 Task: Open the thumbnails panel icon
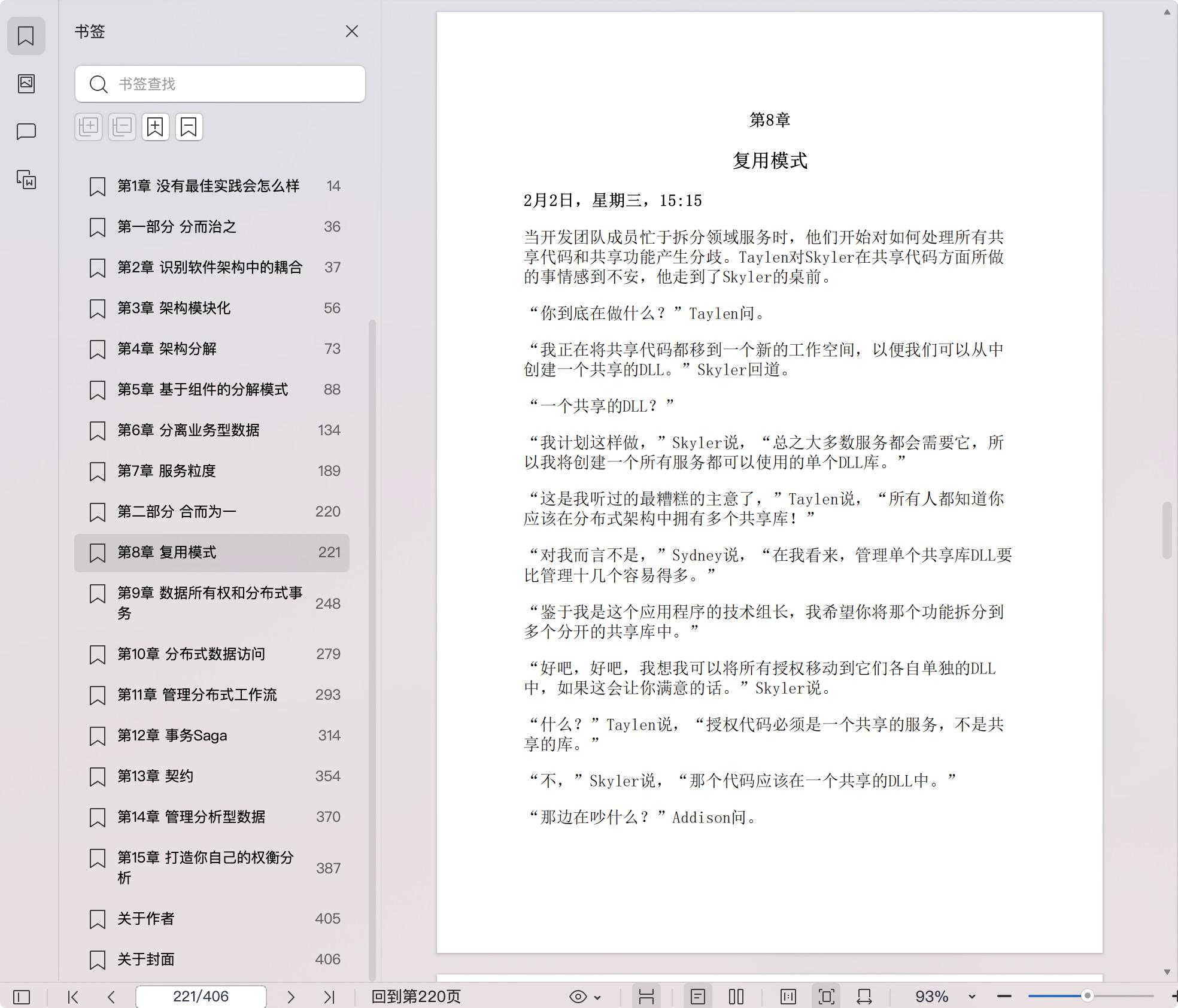point(26,83)
